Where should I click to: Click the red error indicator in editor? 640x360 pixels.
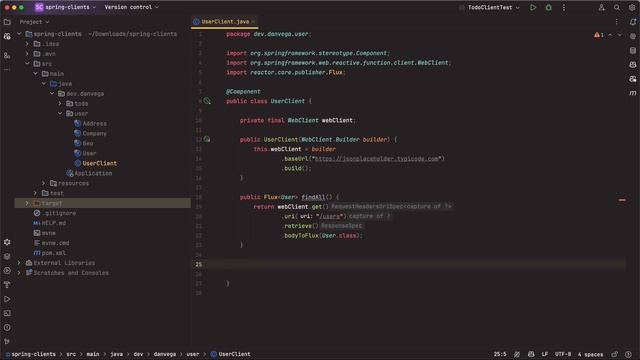[599, 35]
